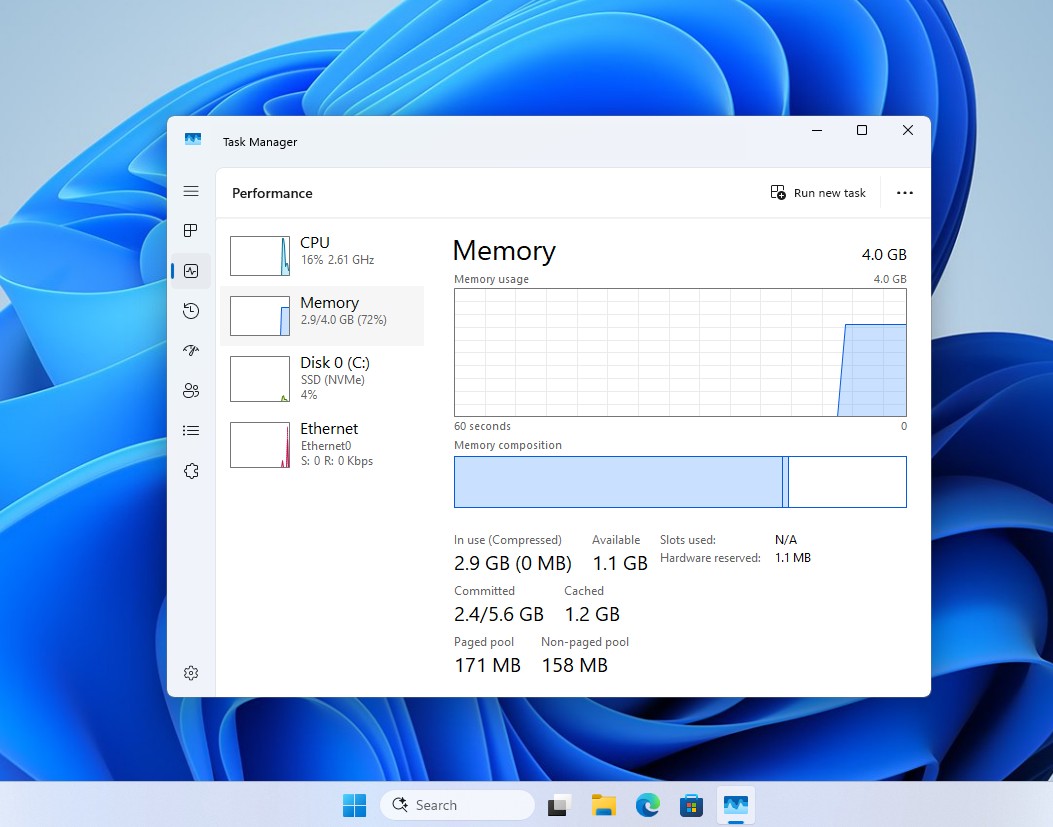Screen dimensions: 1053x827
Task: Open the hamburger navigation menu
Action: [x=191, y=191]
